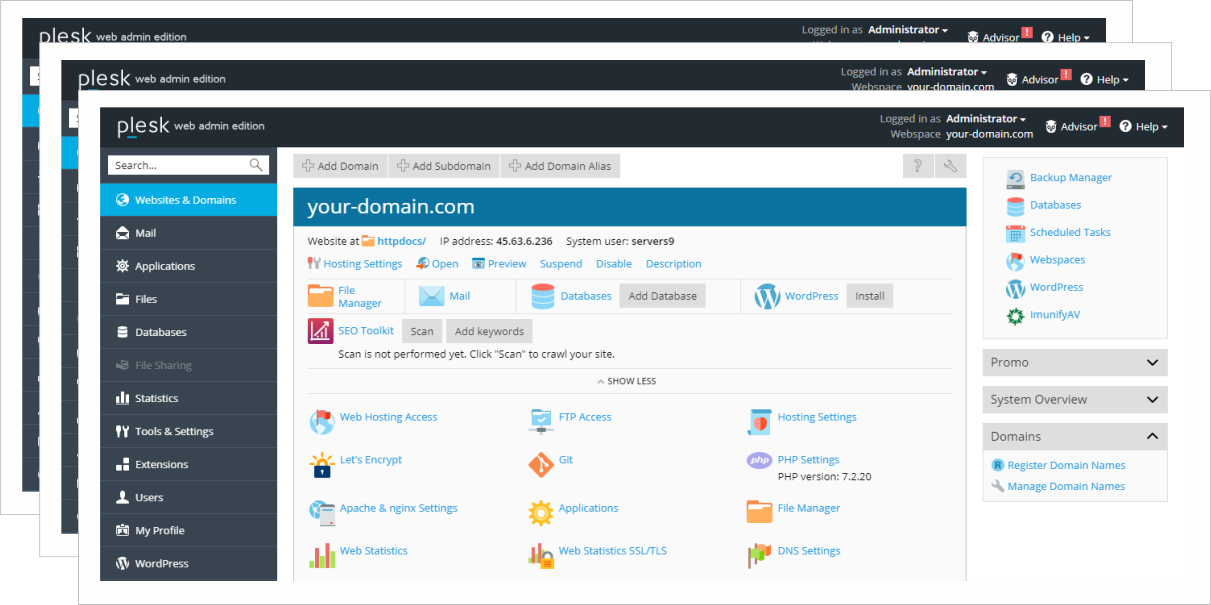Select Statistics in the sidebar
This screenshot has height=605, width=1211.
point(188,398)
